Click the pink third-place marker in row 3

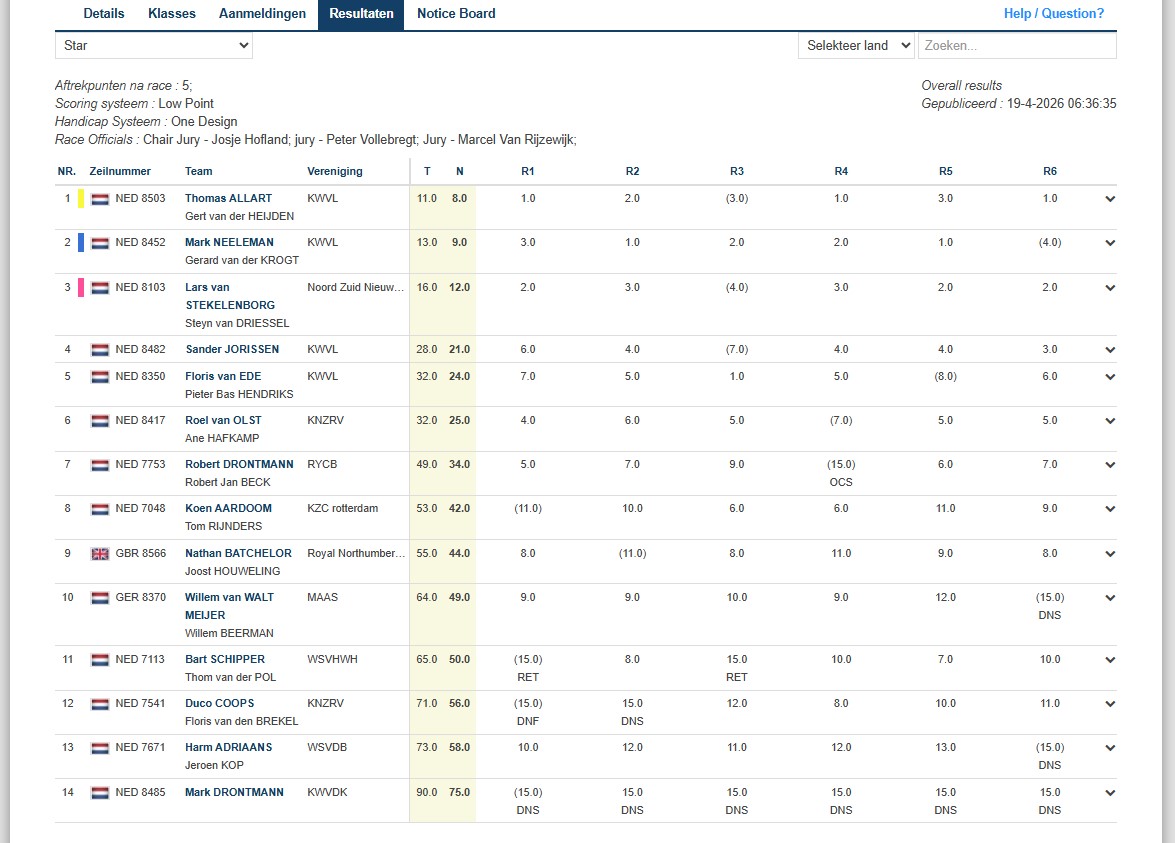[x=81, y=288]
